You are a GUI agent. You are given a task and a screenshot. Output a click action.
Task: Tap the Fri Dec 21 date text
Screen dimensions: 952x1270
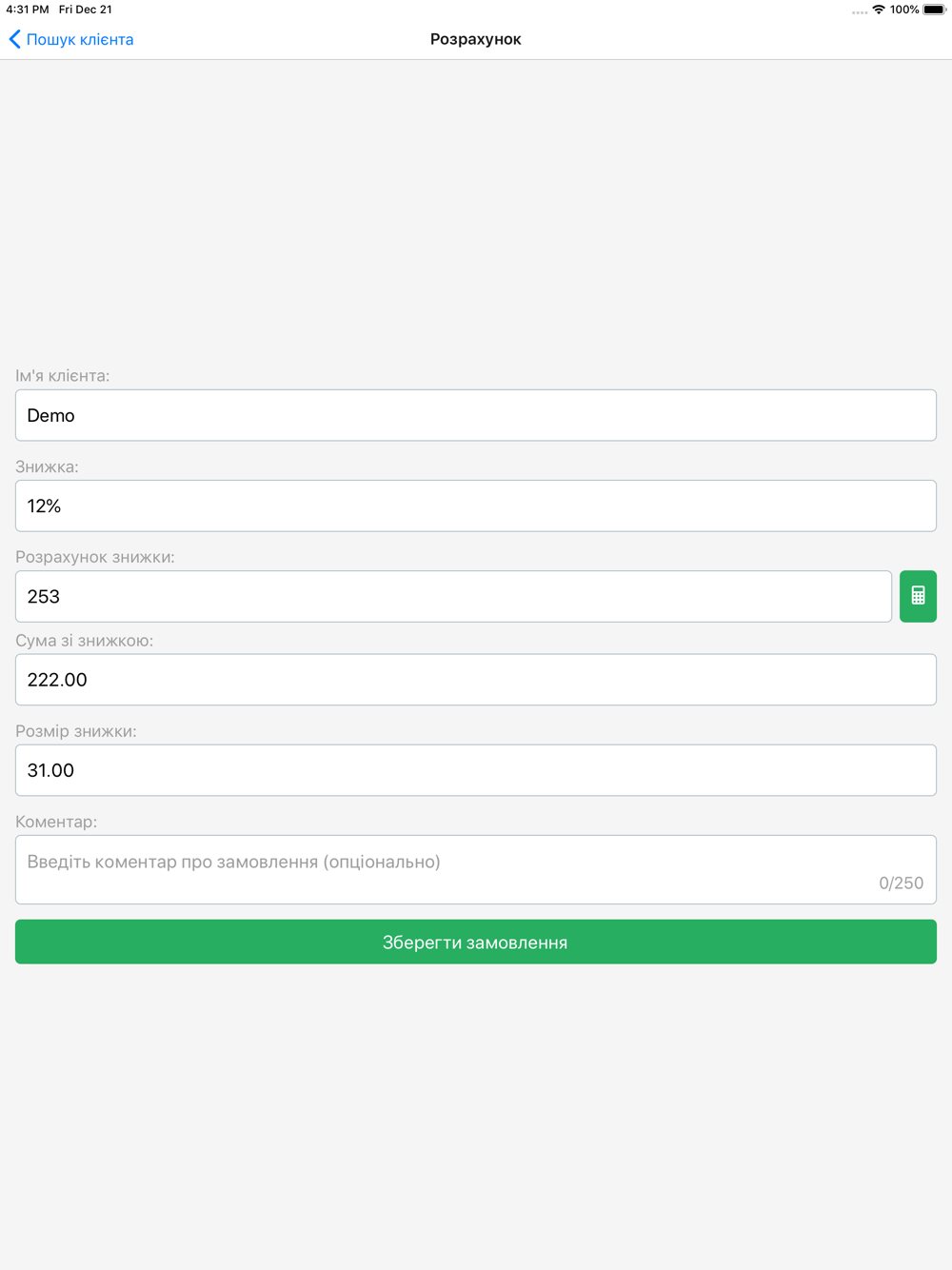[86, 10]
